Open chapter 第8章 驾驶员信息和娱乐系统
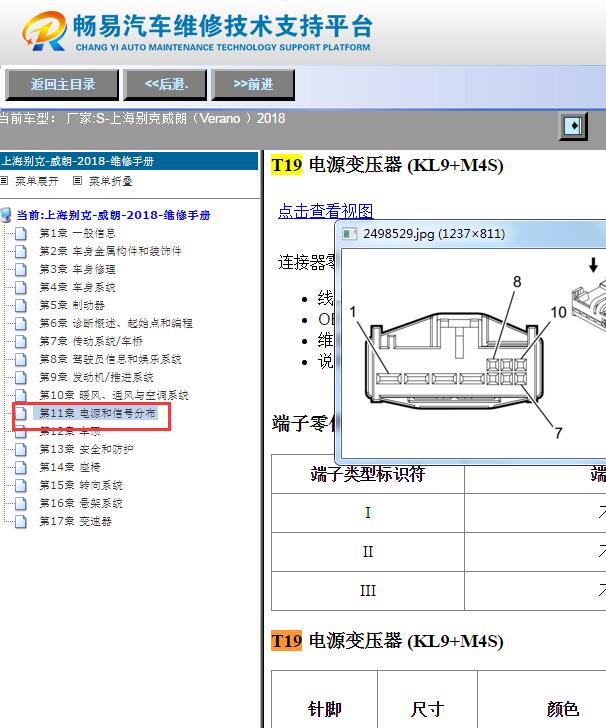Image resolution: width=606 pixels, height=728 pixels. [110, 359]
